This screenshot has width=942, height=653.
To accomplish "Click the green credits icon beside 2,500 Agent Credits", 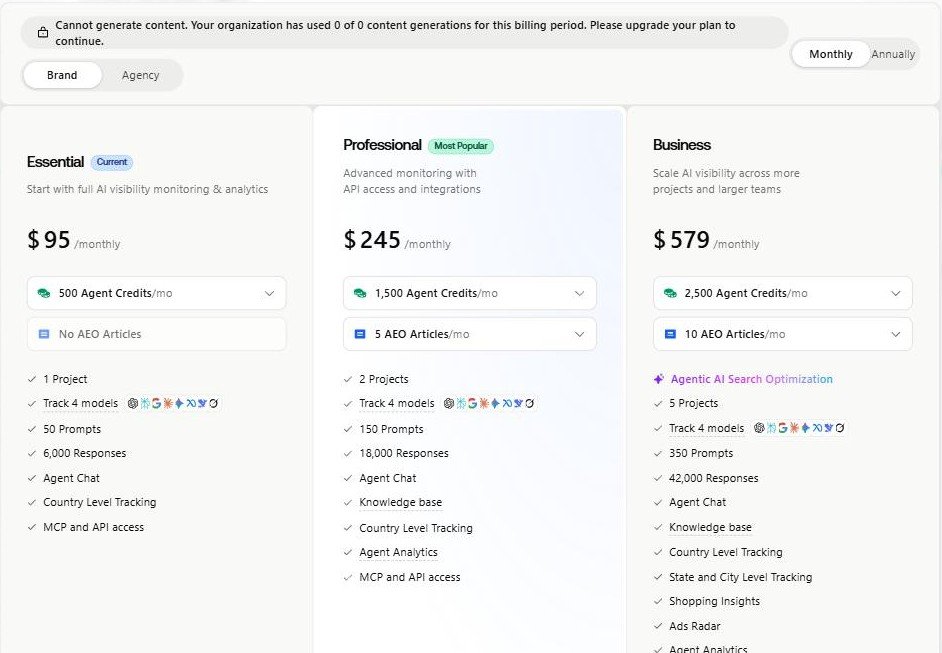I will tap(670, 293).
